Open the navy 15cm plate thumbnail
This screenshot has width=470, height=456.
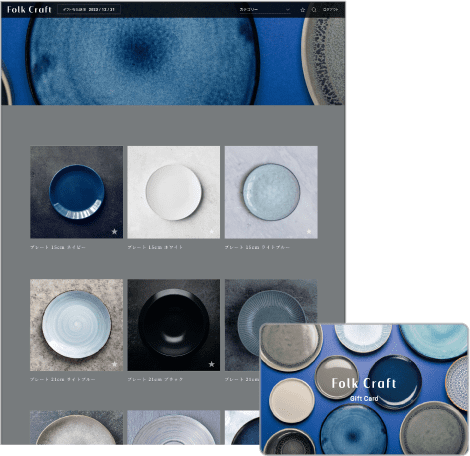[x=76, y=192]
